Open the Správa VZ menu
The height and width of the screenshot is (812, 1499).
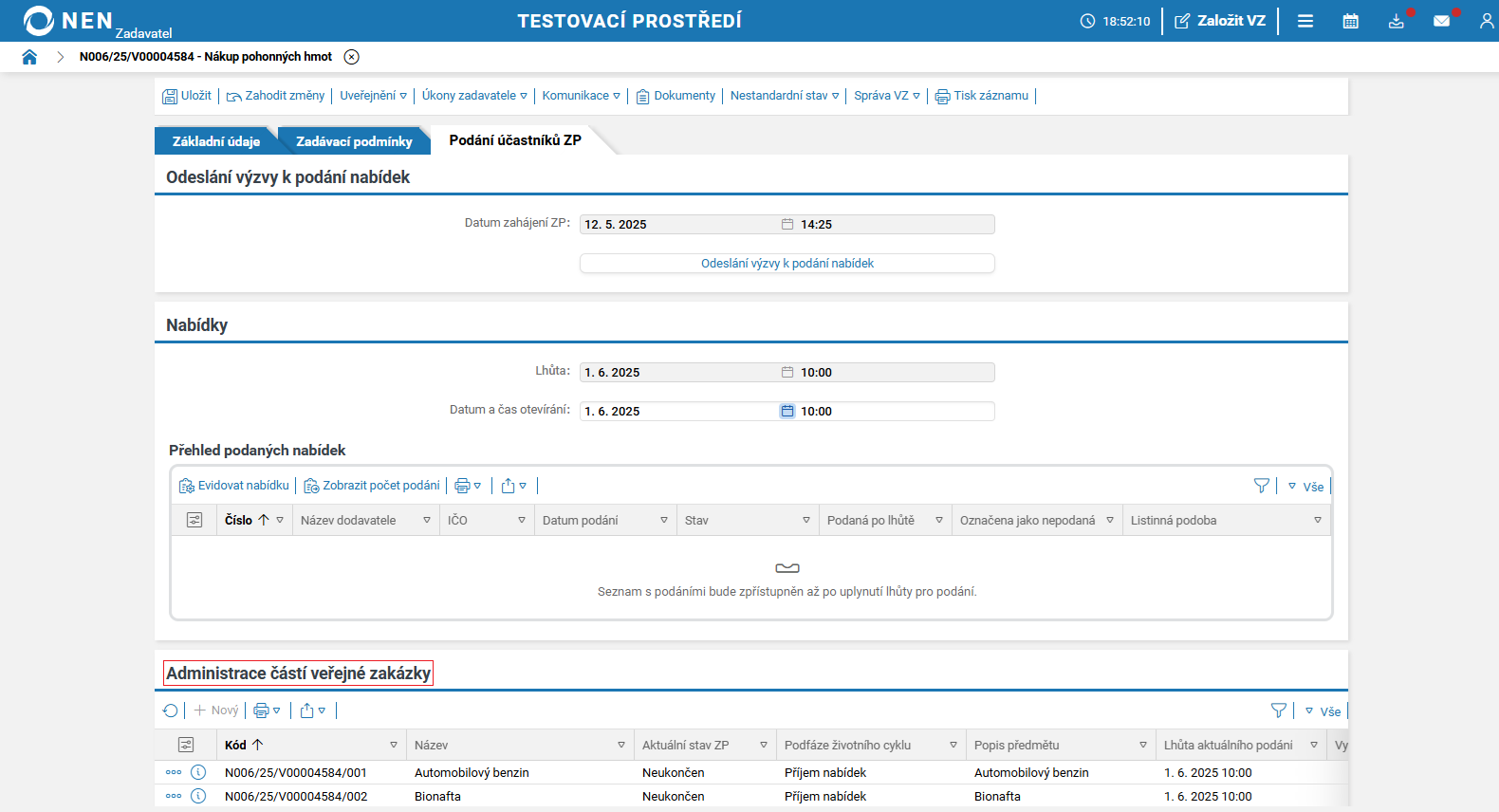click(887, 96)
